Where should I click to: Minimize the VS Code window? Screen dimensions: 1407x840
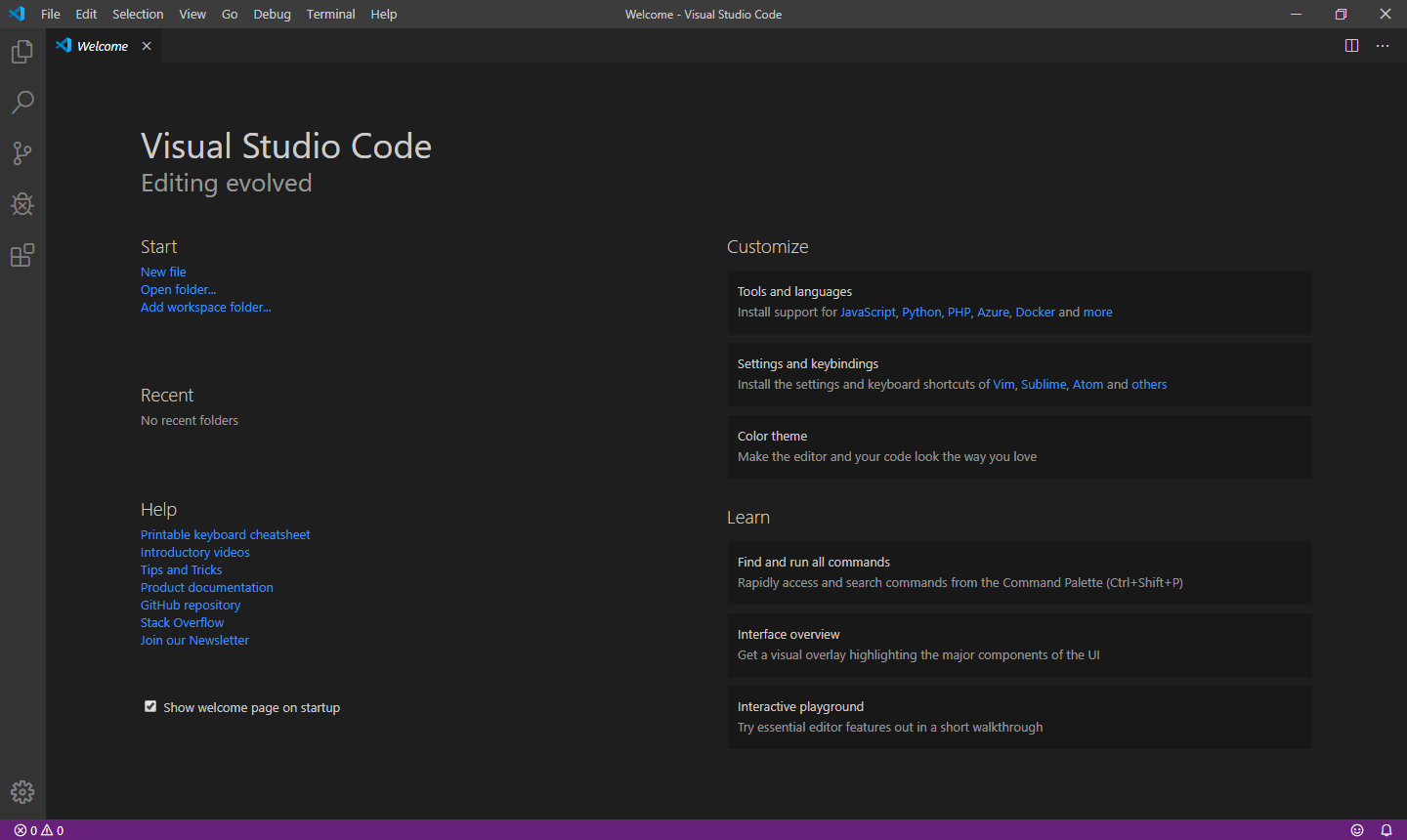(x=1296, y=14)
